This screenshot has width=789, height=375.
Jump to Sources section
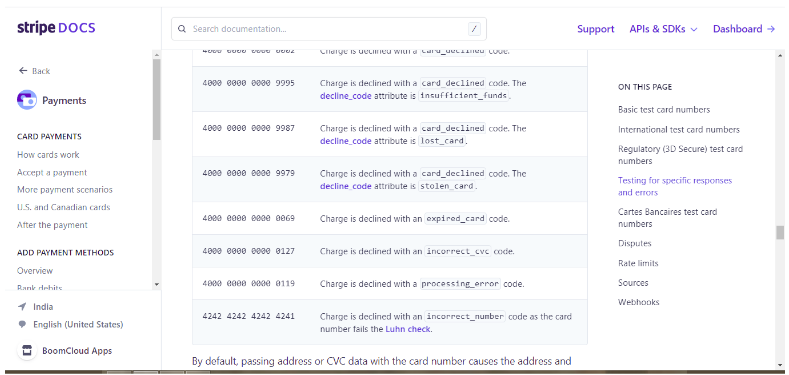coord(633,283)
